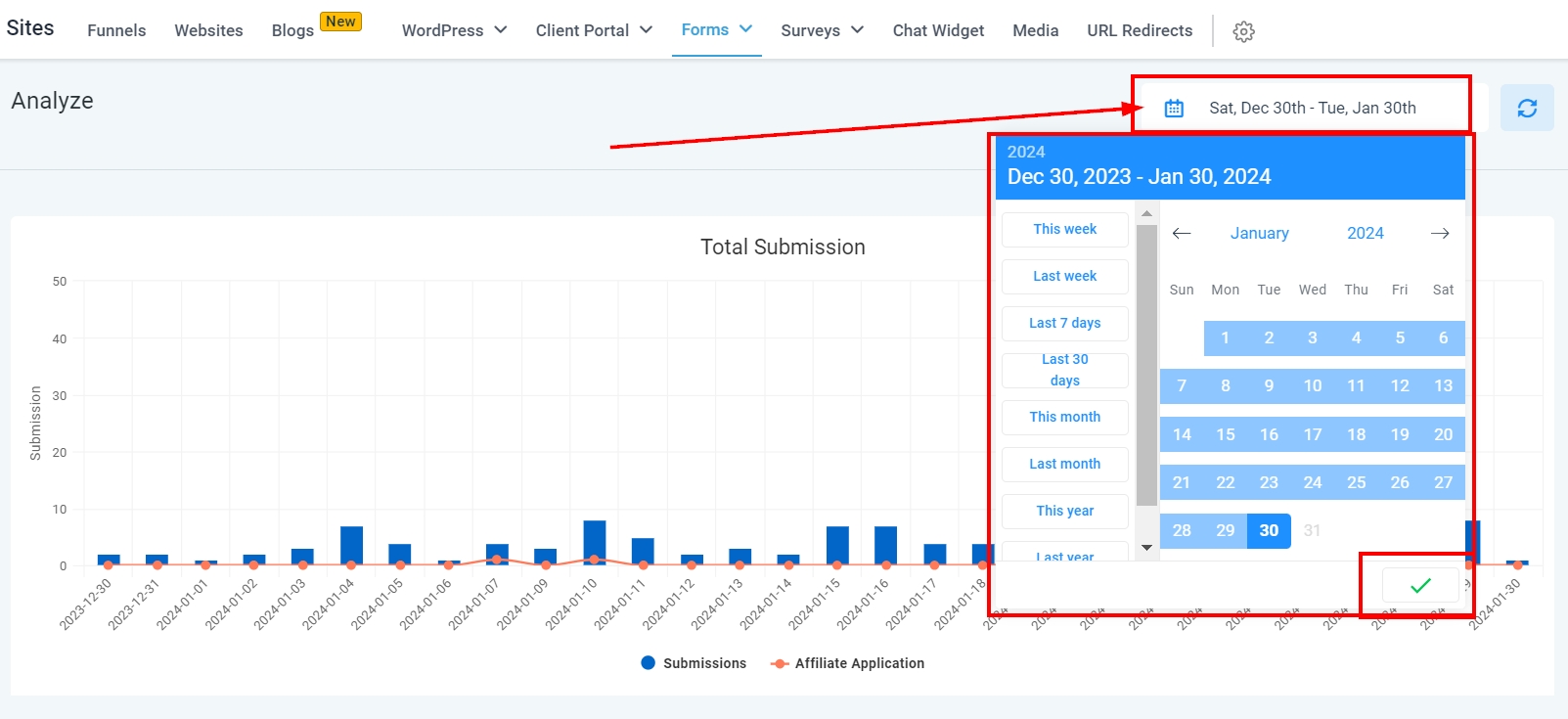
Task: Open the date range input field
Action: coord(1312,108)
